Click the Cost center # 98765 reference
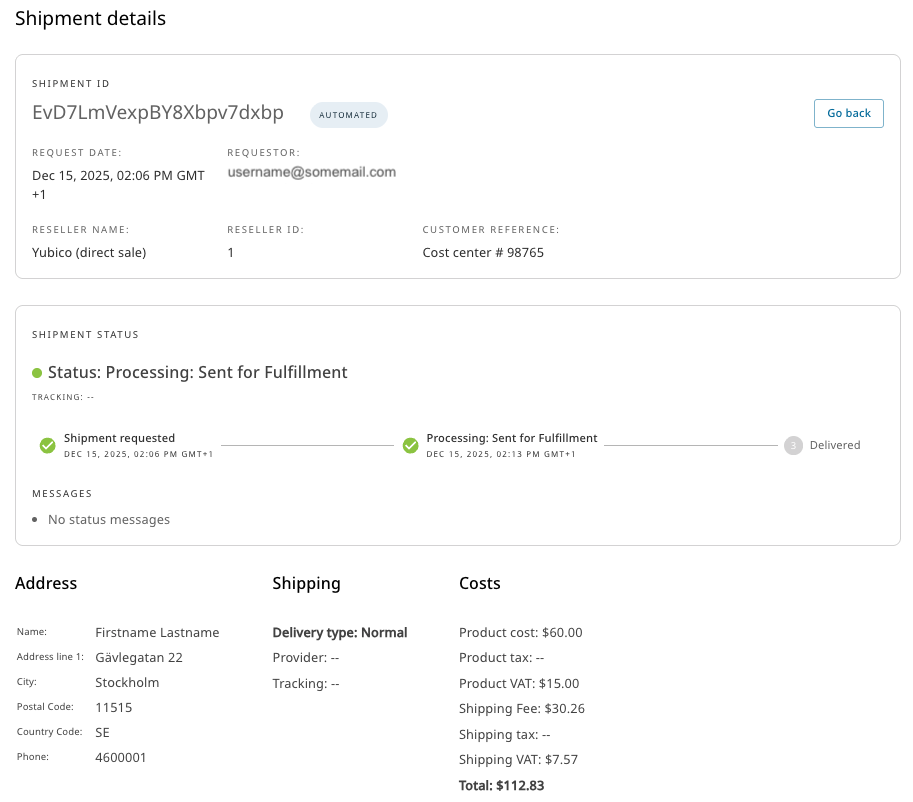913x802 pixels. coord(483,253)
